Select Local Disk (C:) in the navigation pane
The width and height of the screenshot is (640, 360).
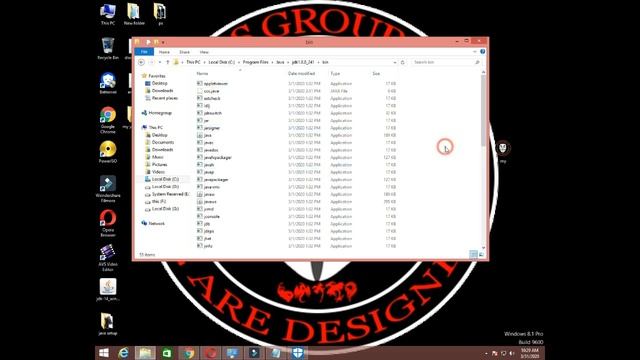tap(165, 179)
